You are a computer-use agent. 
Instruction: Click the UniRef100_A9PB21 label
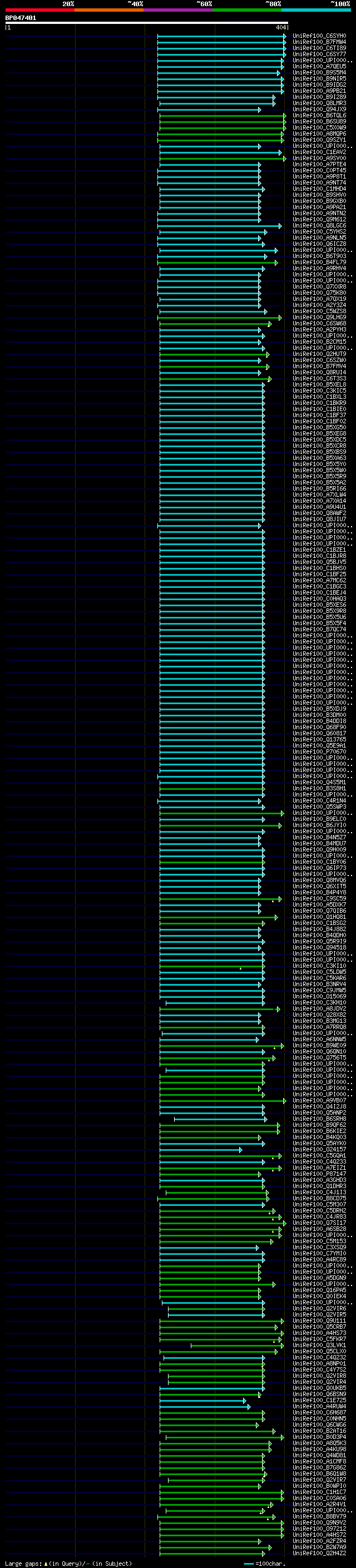pyautogui.click(x=319, y=91)
